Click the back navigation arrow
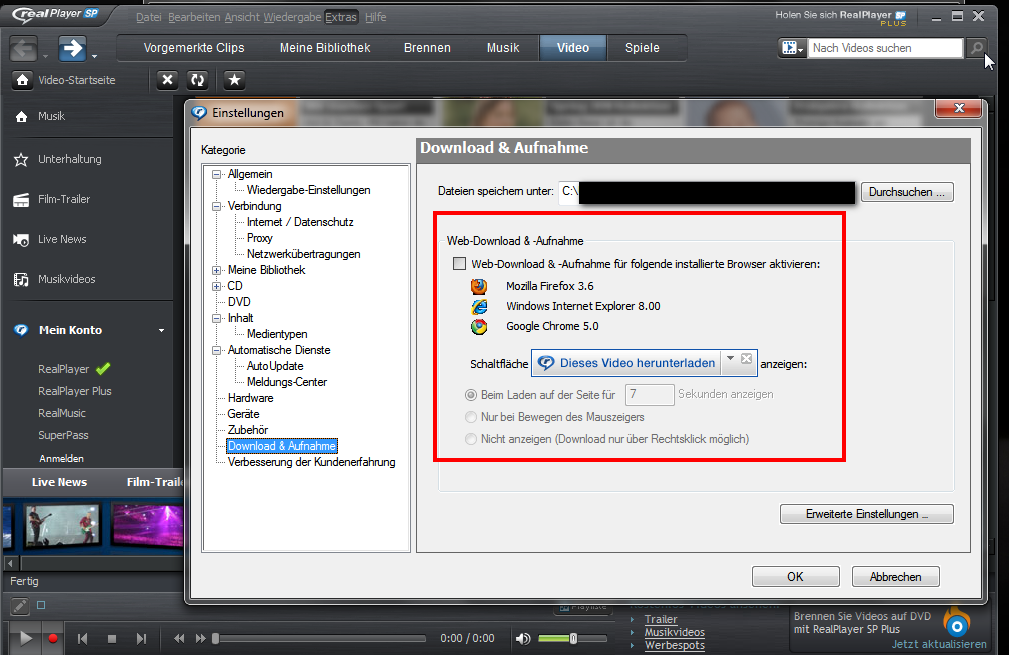 click(x=24, y=48)
